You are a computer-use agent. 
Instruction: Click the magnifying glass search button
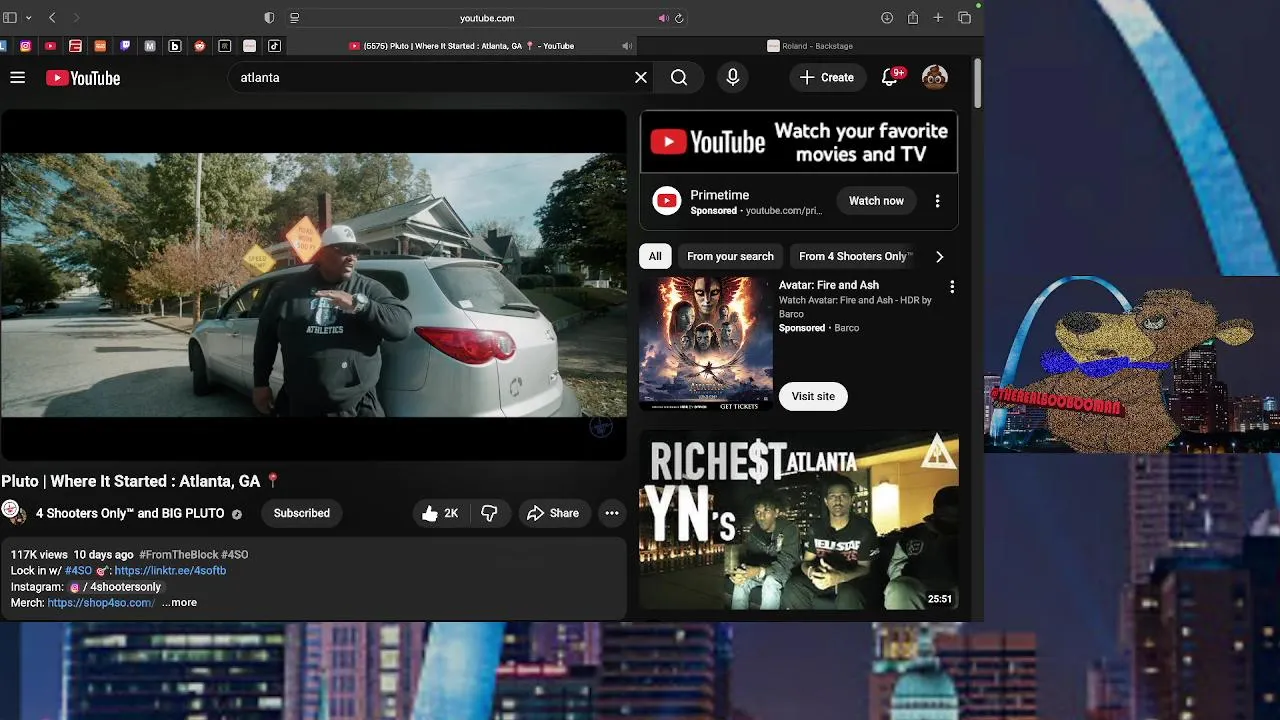click(x=679, y=77)
